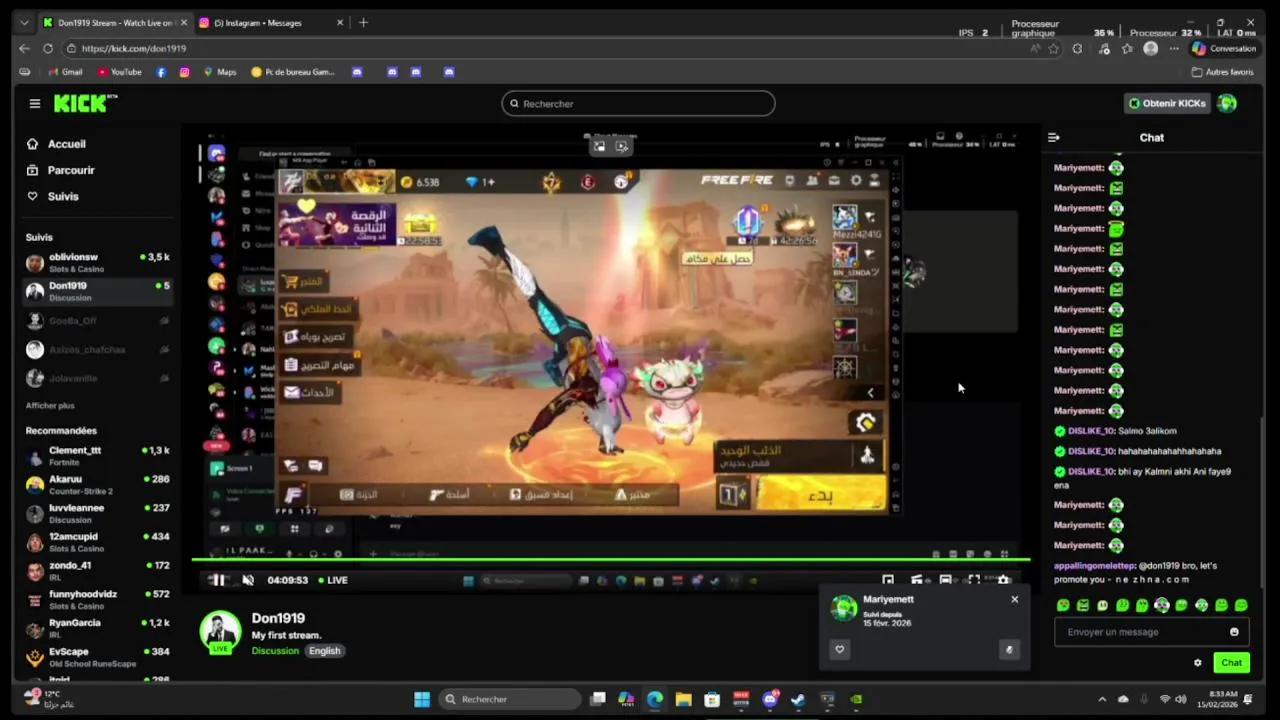Click mute icon on Mariyemett card
This screenshot has height=720, width=1280.
[x=1008, y=649]
